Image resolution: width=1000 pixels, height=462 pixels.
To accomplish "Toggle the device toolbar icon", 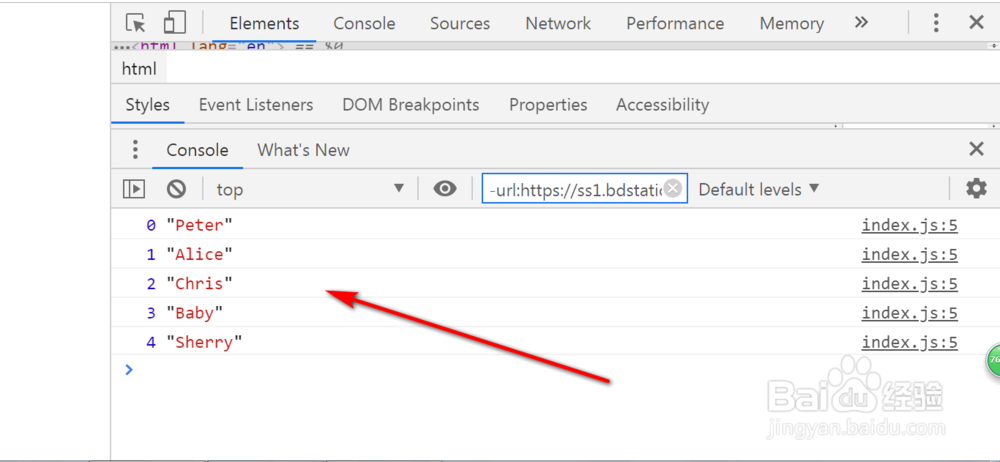I will tap(175, 23).
